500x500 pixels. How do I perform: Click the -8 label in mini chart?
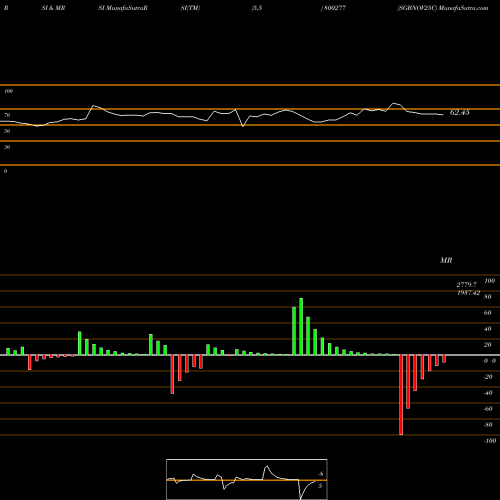(x=321, y=474)
